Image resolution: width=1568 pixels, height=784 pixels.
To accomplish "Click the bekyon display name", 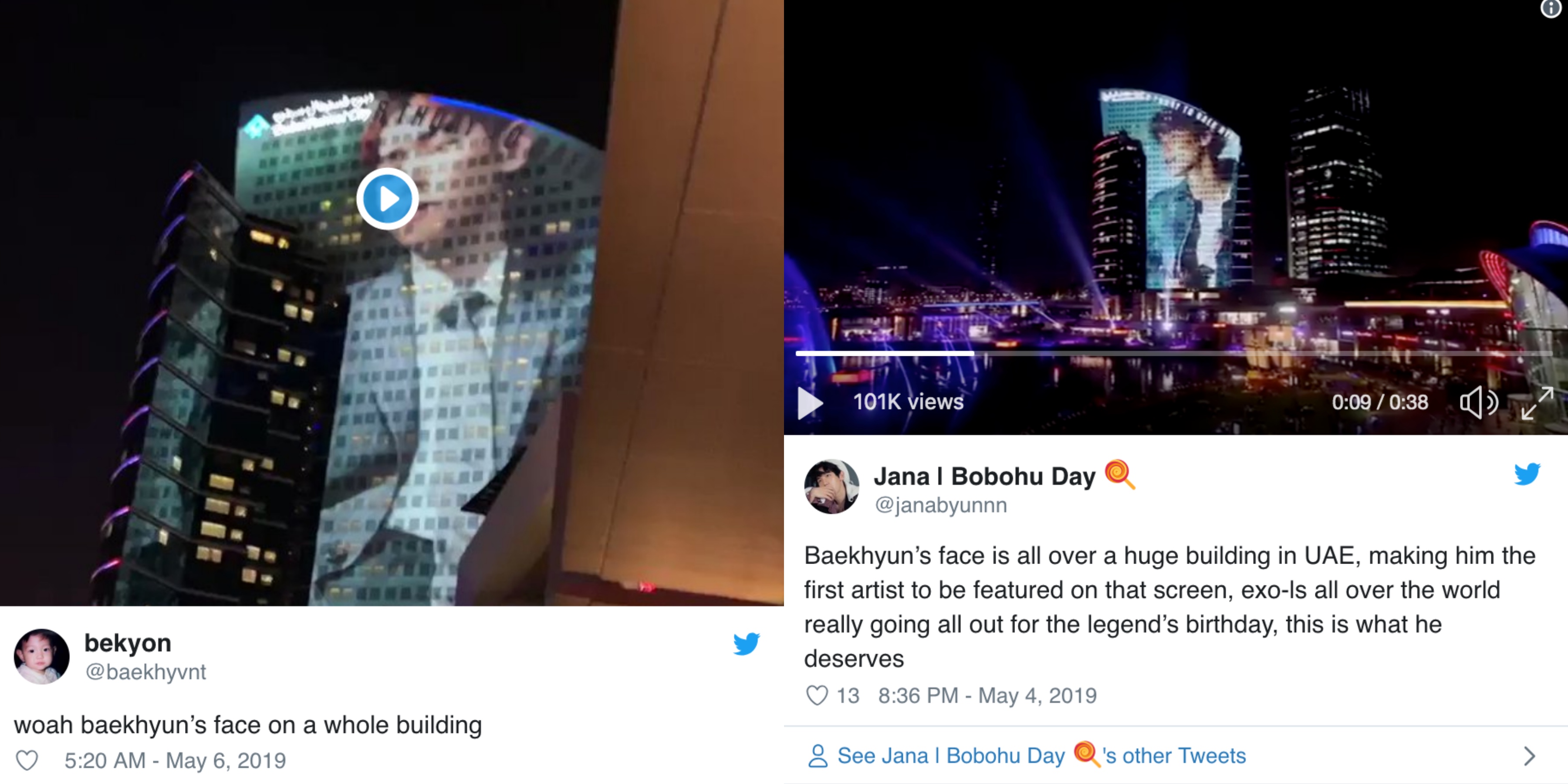I will 128,643.
